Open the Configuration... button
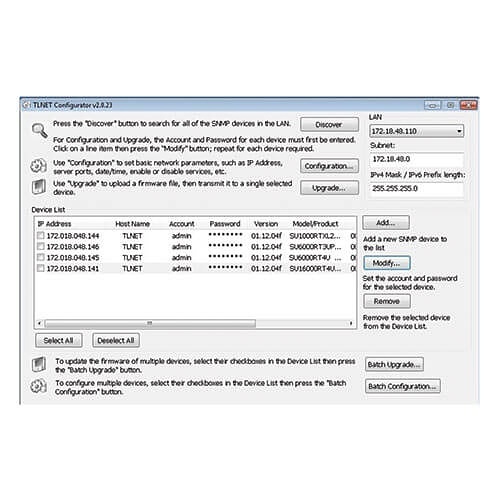This screenshot has width=500, height=500. coord(329,166)
